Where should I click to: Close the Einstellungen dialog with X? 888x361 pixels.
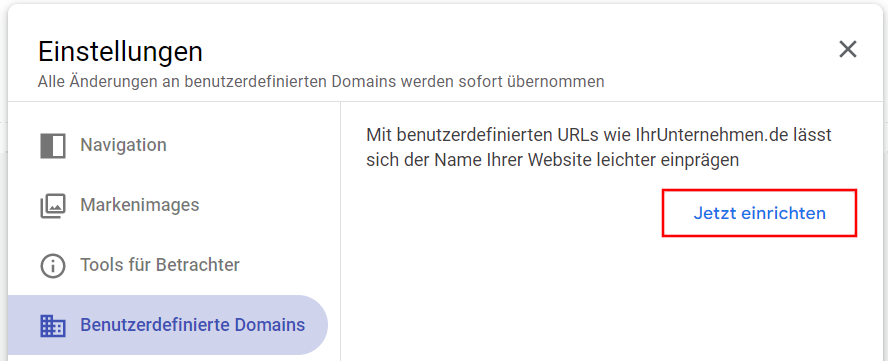click(847, 50)
